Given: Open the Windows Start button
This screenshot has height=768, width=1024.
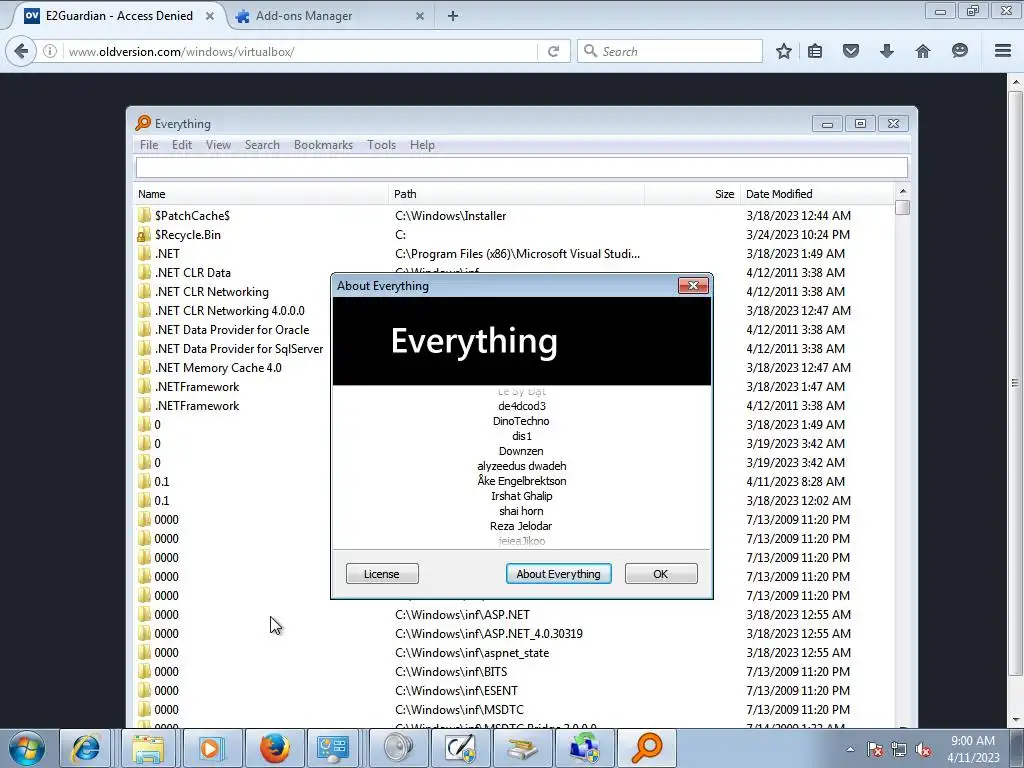Looking at the screenshot, I should pyautogui.click(x=27, y=748).
